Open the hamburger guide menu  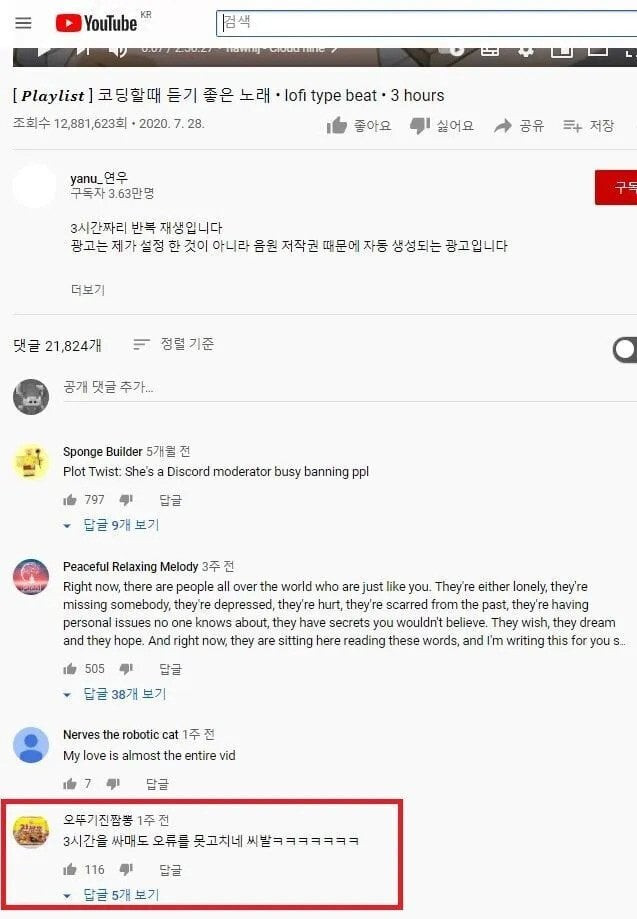(x=23, y=23)
